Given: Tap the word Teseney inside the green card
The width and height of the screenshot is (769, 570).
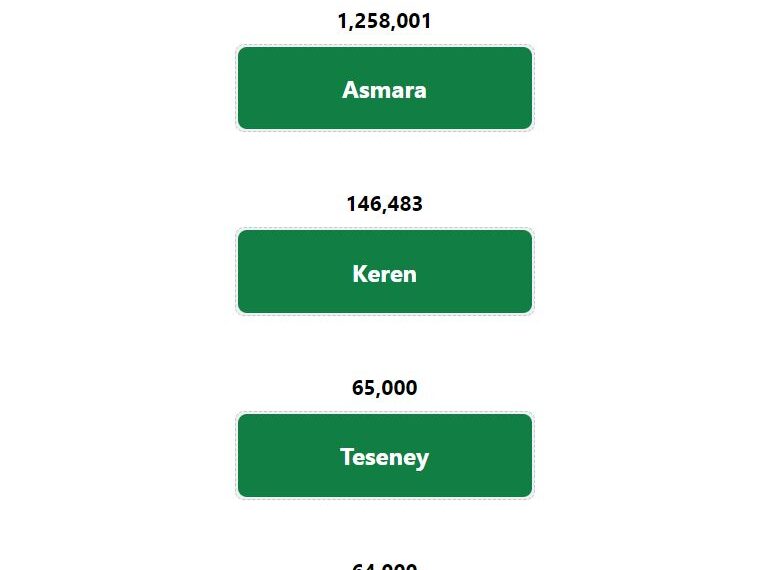Looking at the screenshot, I should [x=384, y=458].
